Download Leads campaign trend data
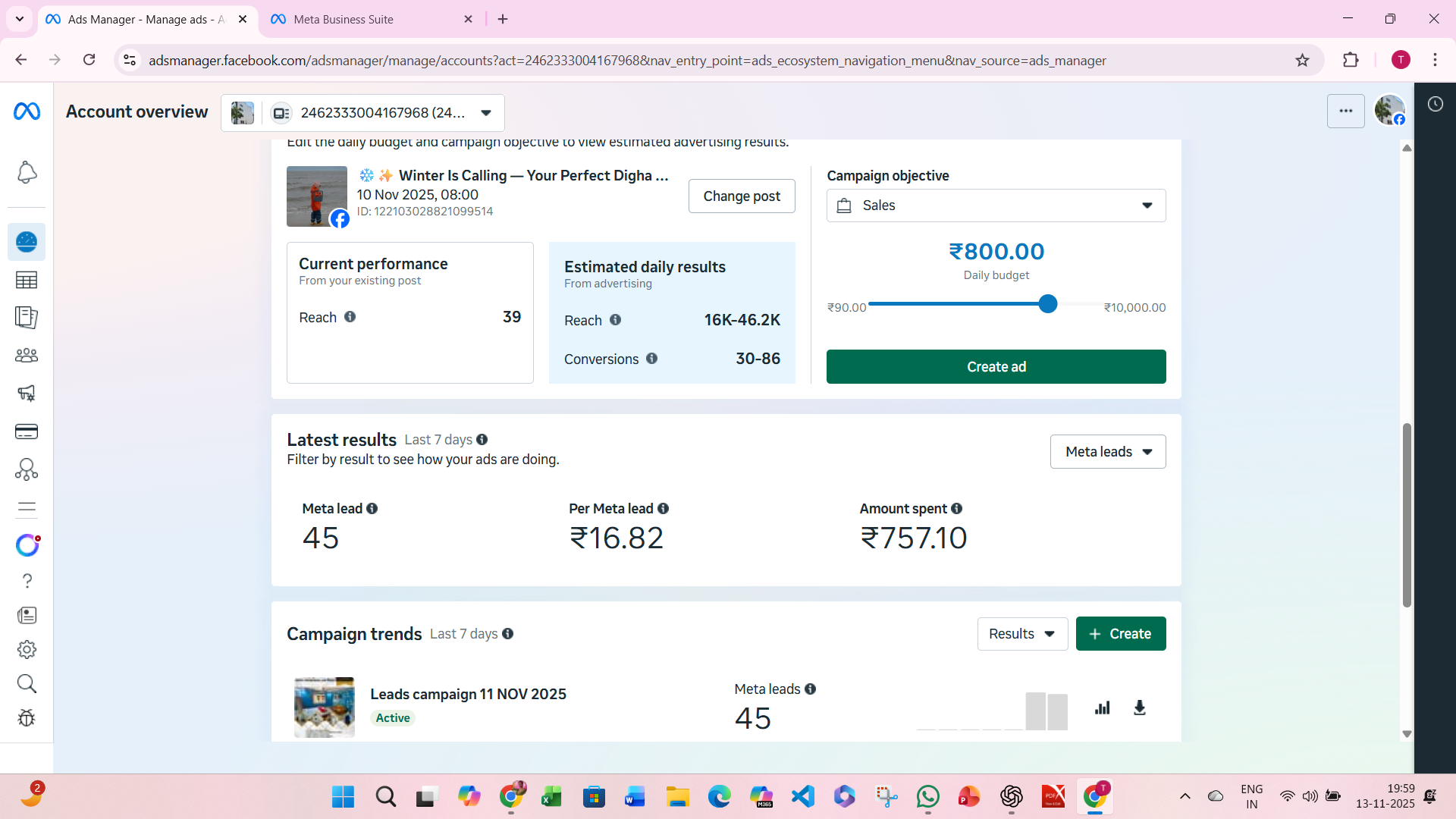Screen dimensions: 1456x819 tap(1139, 708)
